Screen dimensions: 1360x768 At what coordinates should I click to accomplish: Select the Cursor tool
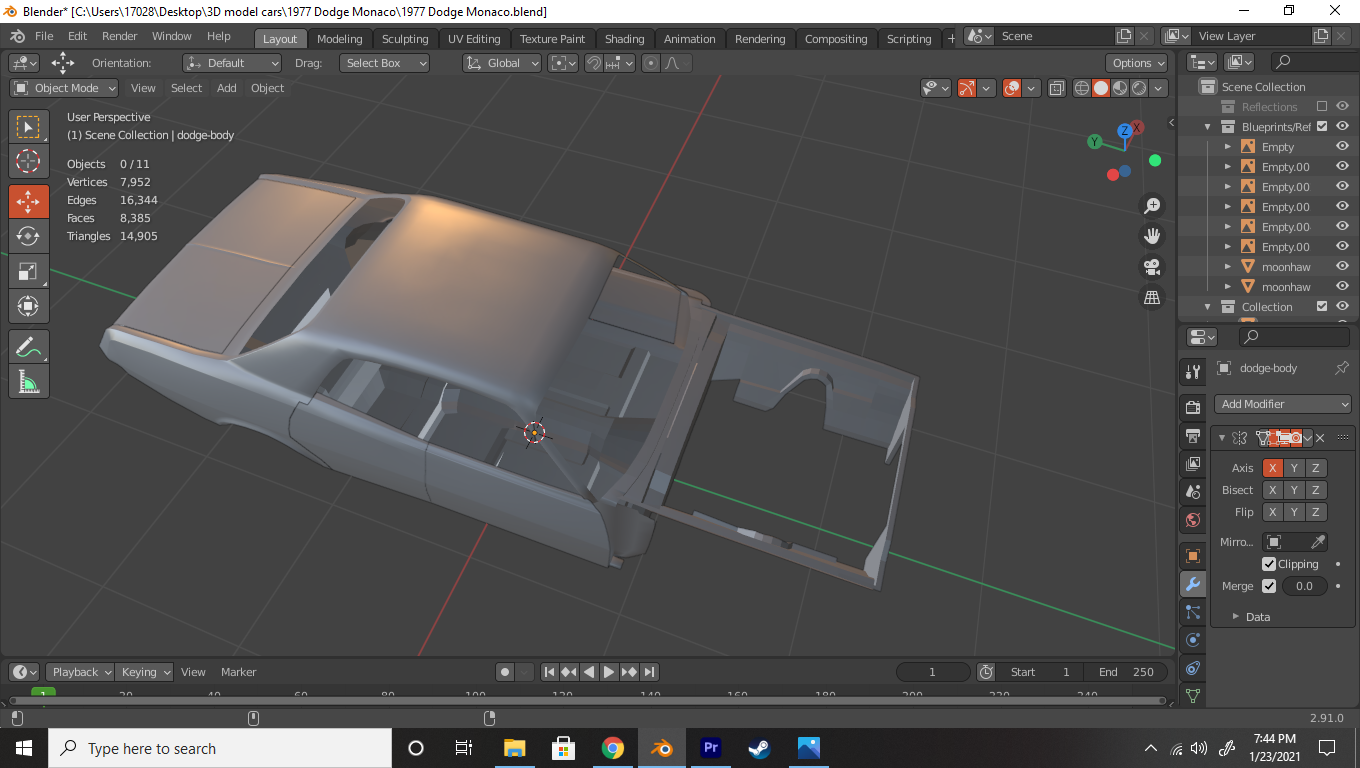point(28,161)
